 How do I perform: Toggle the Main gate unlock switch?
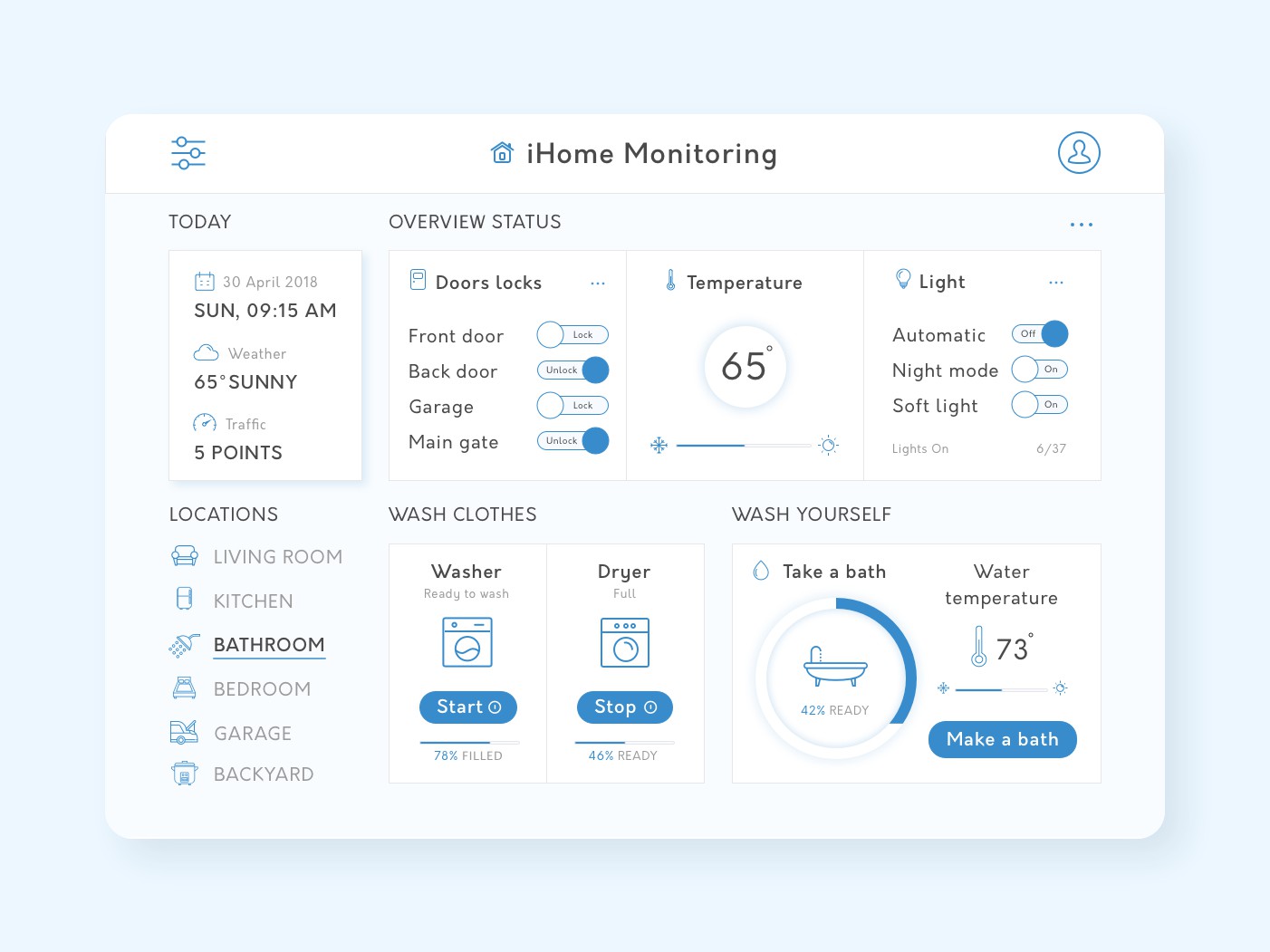pos(572,440)
